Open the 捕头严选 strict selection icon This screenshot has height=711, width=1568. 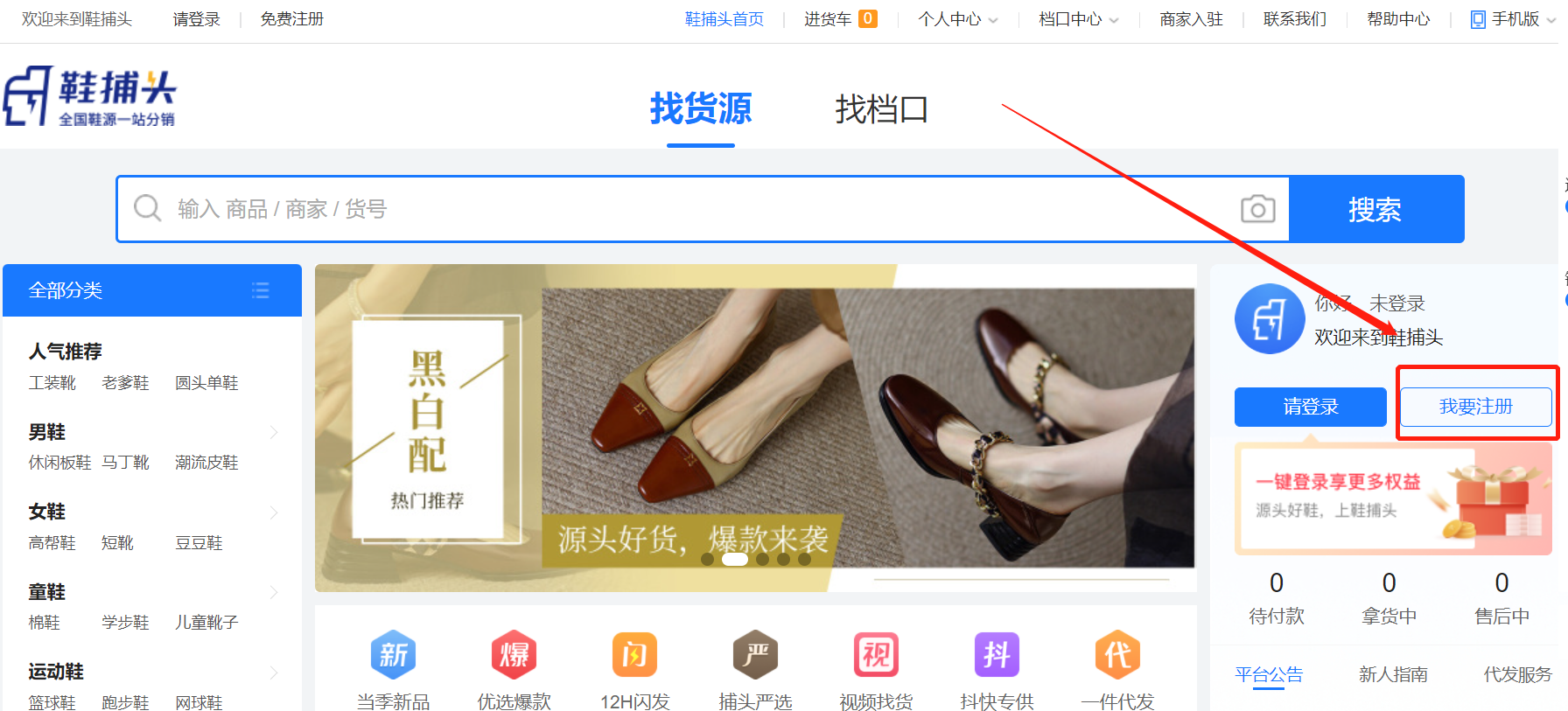click(755, 655)
